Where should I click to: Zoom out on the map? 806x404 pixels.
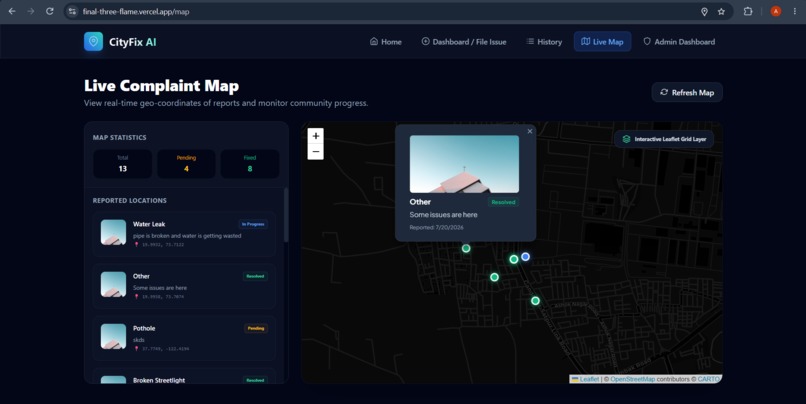316,152
